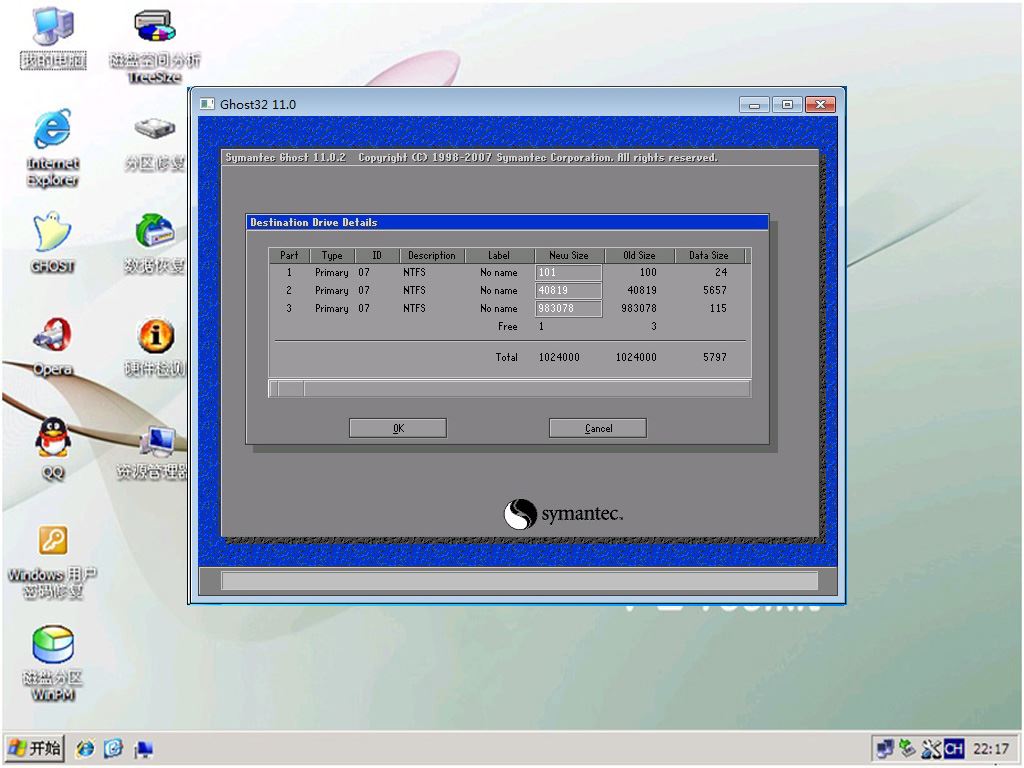Click the second blue quick launch icon
Image resolution: width=1024 pixels, height=768 pixels.
click(114, 748)
